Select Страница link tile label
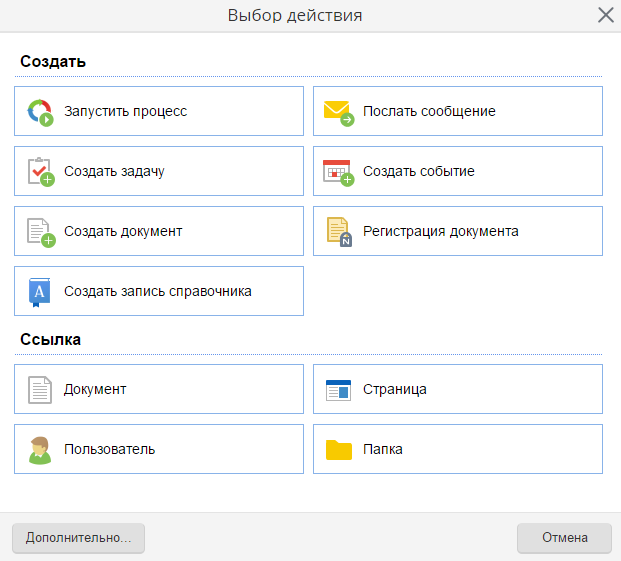This screenshot has height=561, width=621. (395, 390)
